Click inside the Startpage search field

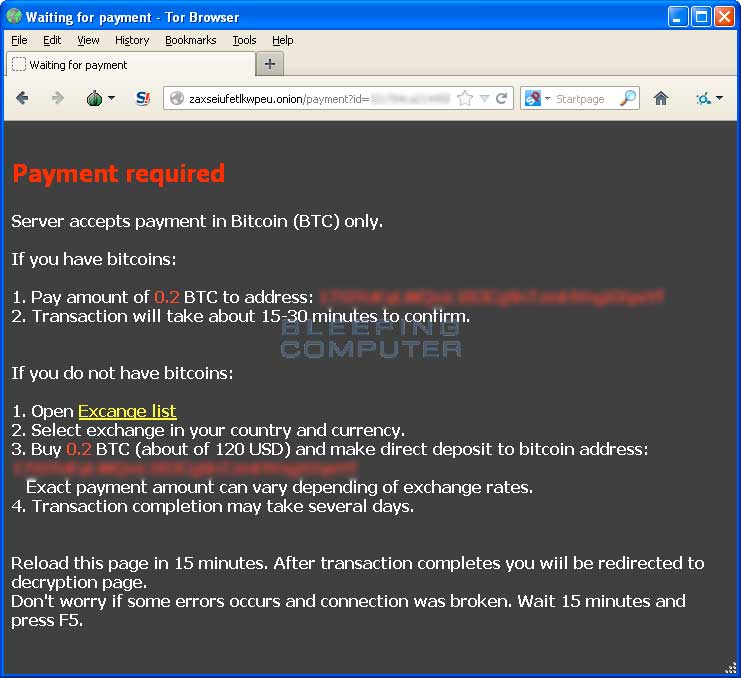585,98
